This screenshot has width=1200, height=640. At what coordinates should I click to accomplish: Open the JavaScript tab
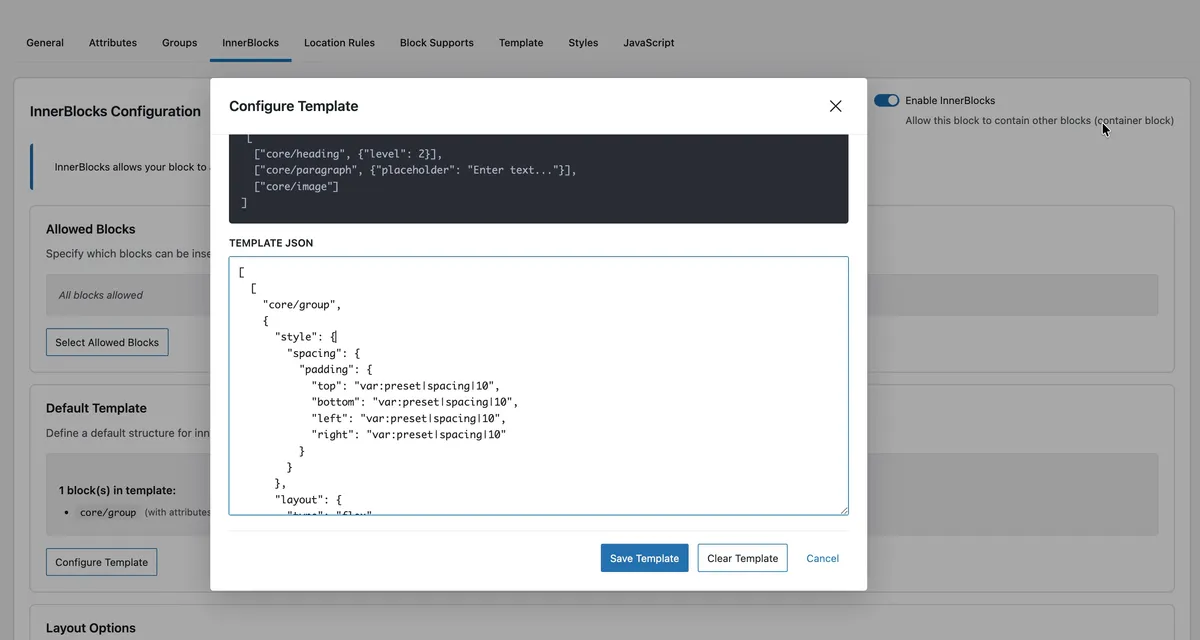coord(649,43)
